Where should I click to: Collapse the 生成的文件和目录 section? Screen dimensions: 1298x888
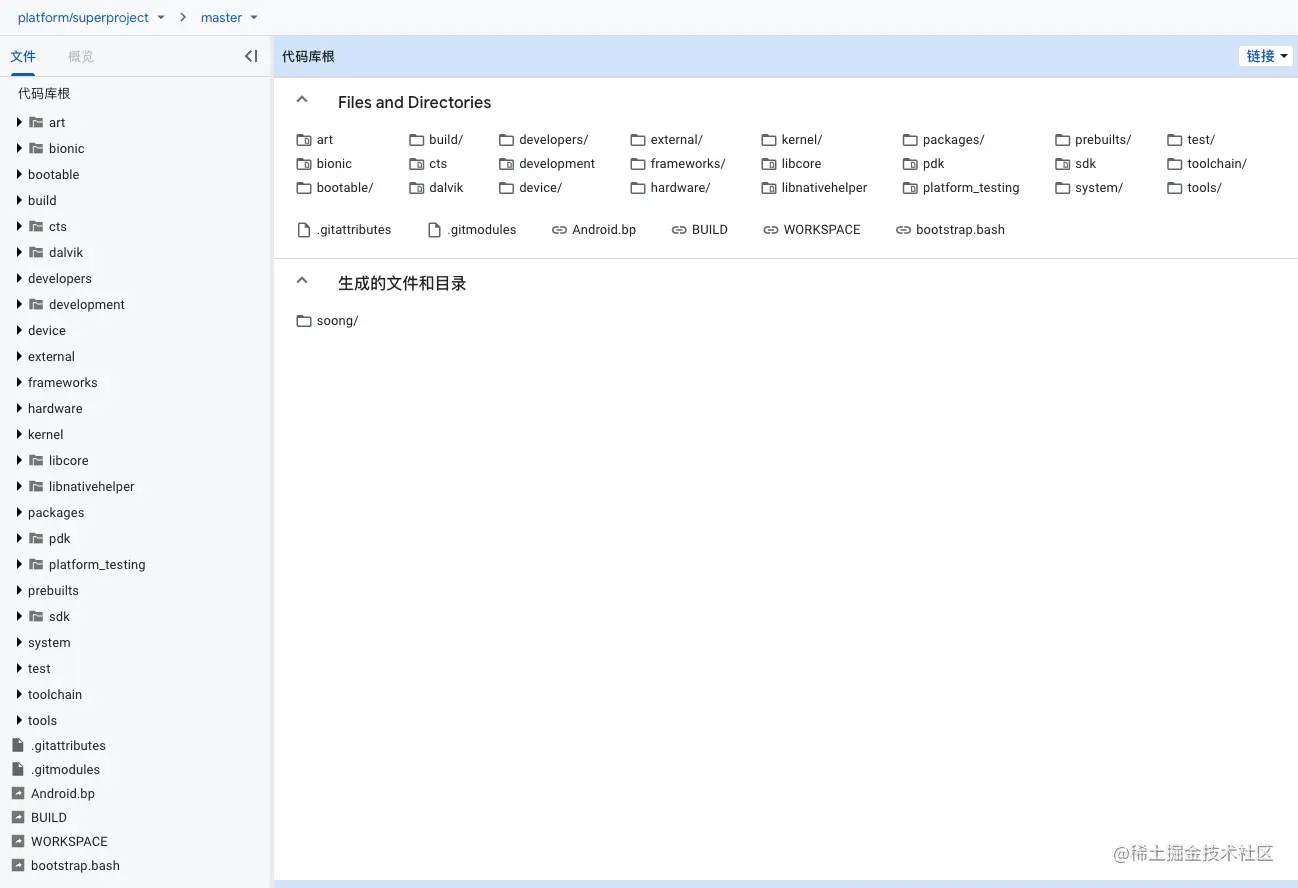coord(302,282)
